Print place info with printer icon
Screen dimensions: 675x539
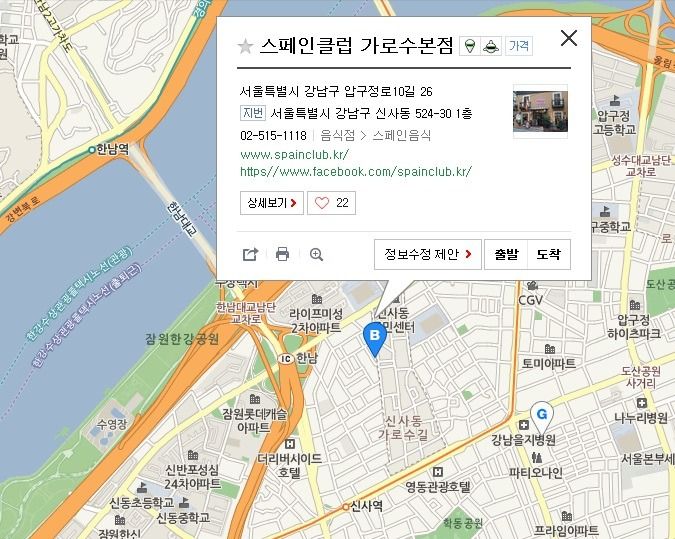[282, 254]
